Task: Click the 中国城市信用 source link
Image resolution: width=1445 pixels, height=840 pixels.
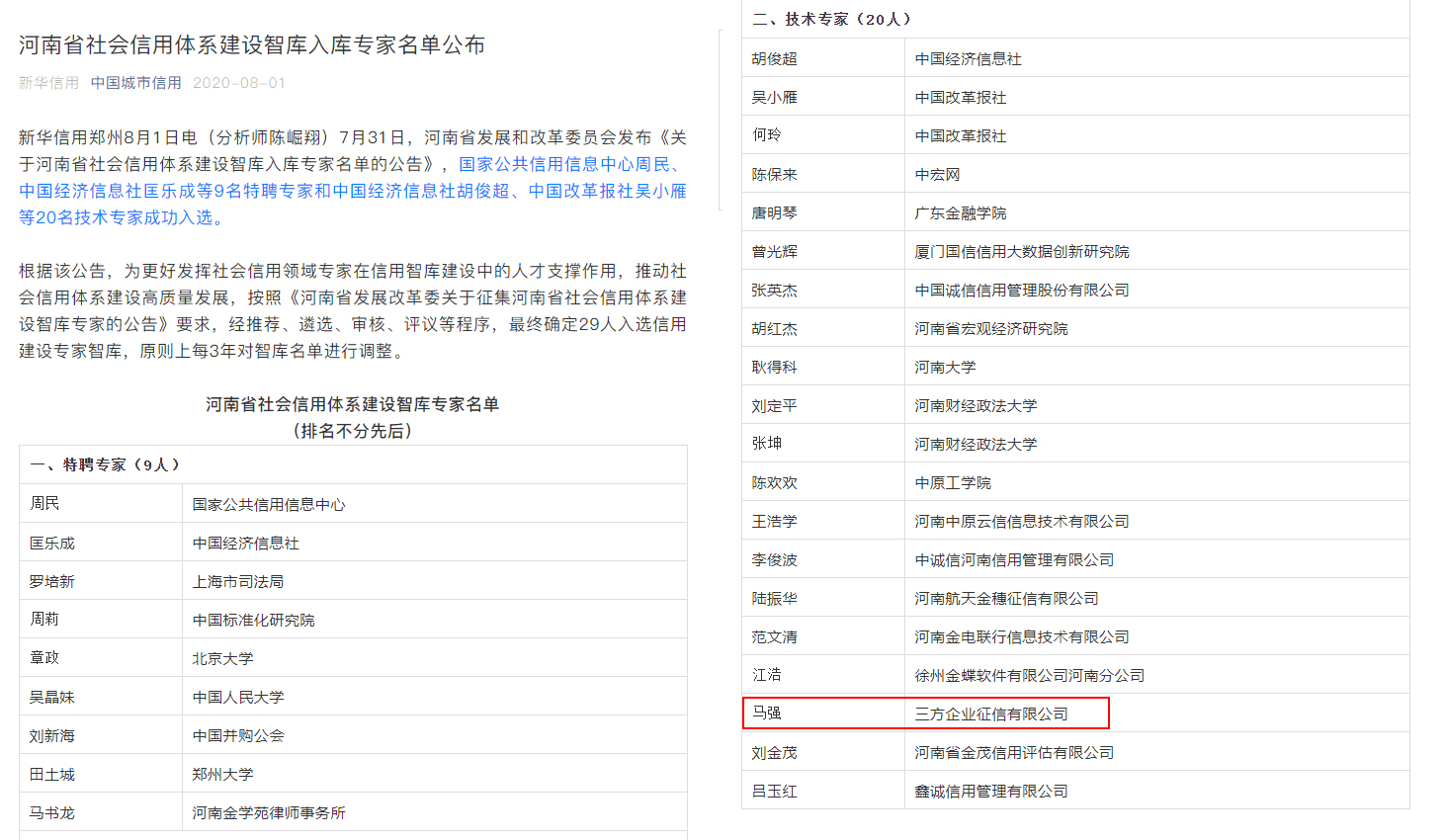Action: (x=135, y=83)
